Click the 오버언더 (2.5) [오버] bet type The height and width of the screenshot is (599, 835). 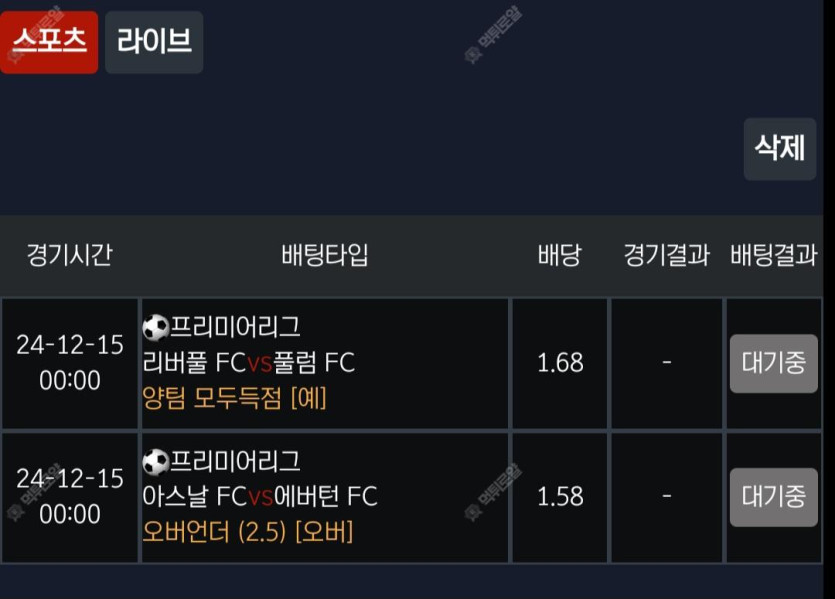tap(248, 532)
